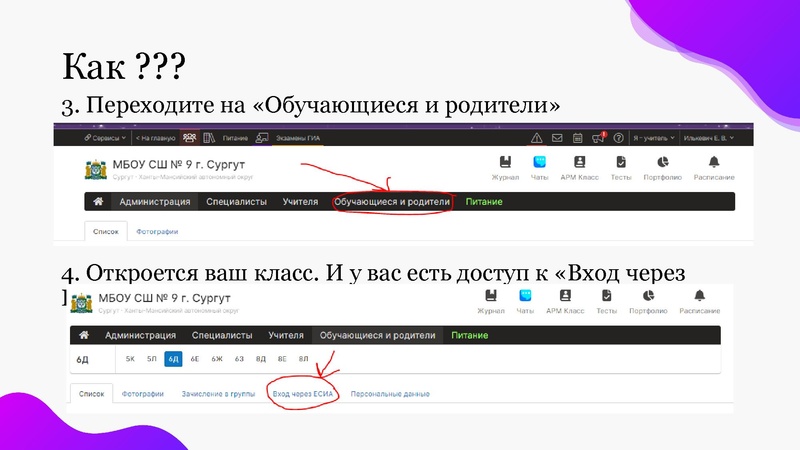
Task: Open the mail envelope icon in top bar
Action: [x=557, y=138]
